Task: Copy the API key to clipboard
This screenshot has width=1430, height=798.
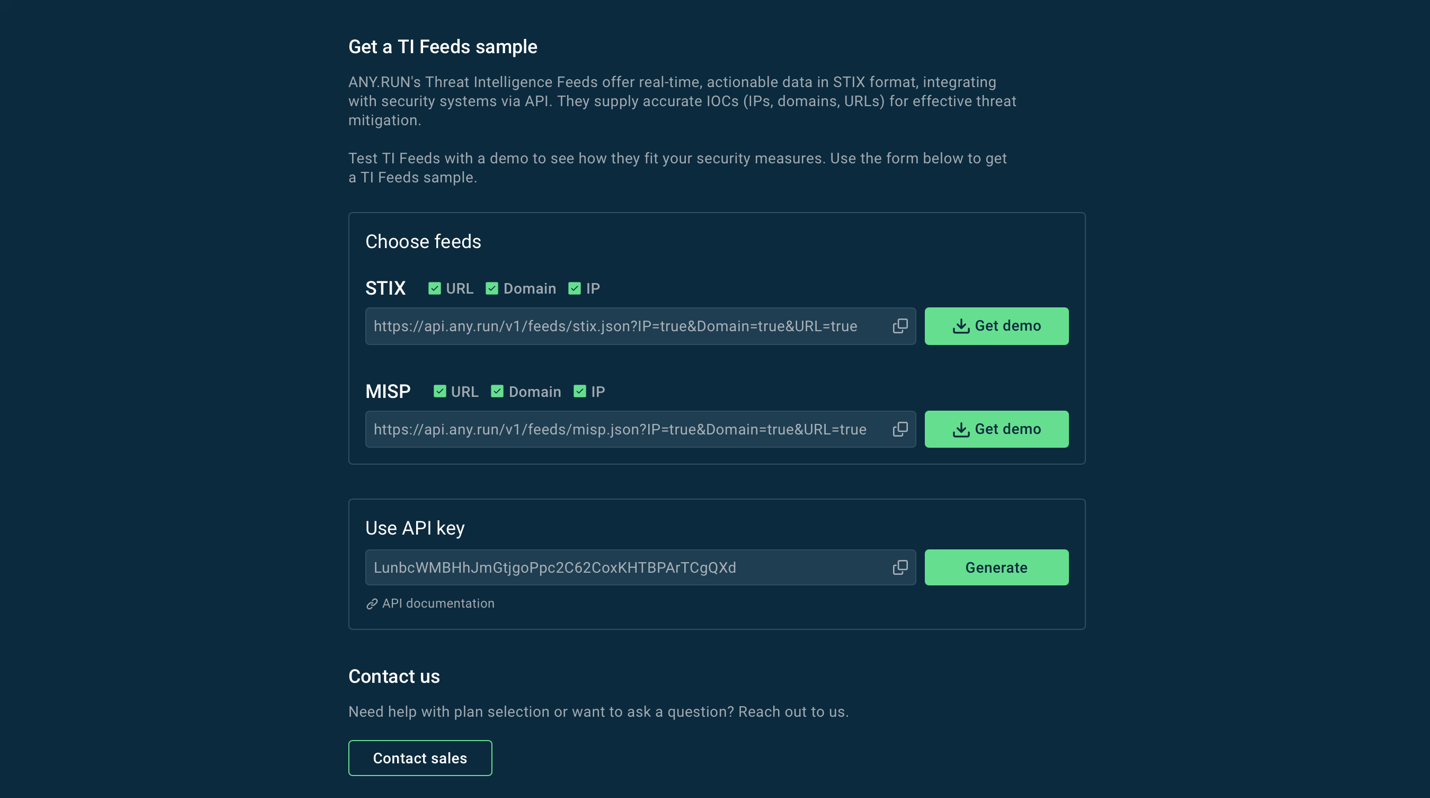Action: [x=900, y=567]
